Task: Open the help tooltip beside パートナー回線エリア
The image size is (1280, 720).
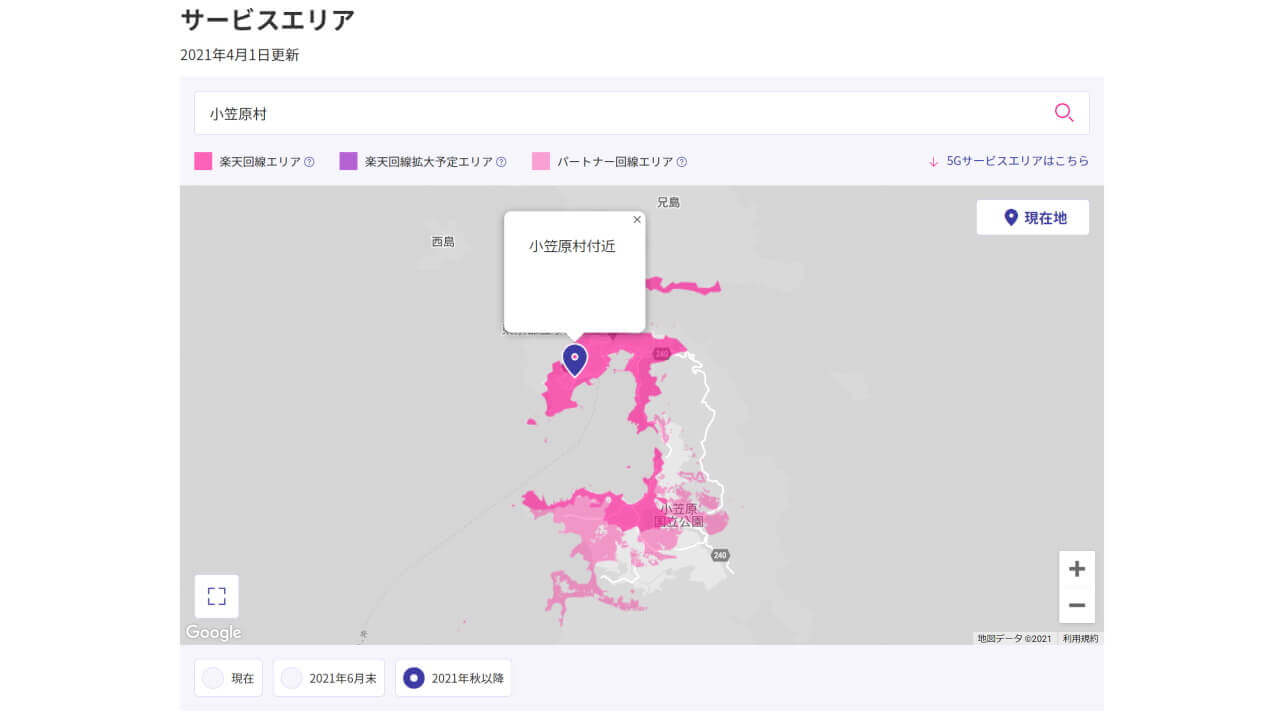Action: pyautogui.click(x=681, y=161)
